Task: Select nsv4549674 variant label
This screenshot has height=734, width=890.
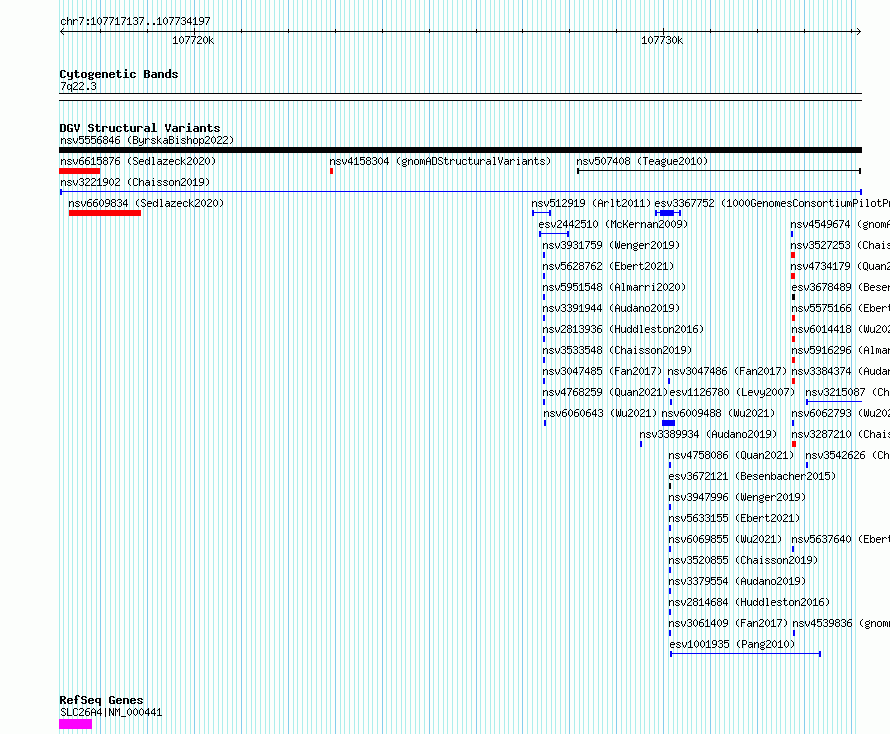Action: 840,224
